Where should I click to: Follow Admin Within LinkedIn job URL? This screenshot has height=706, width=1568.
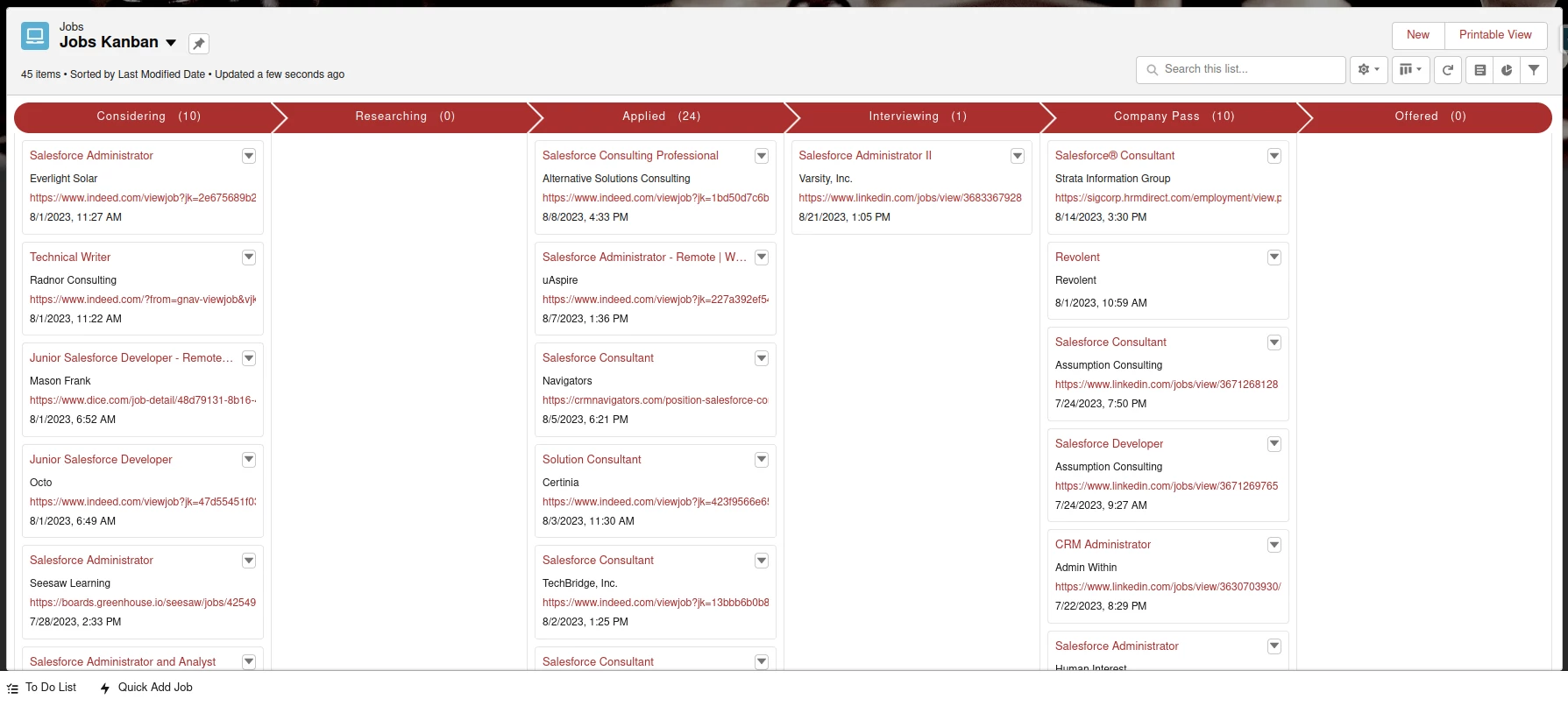tap(1167, 587)
